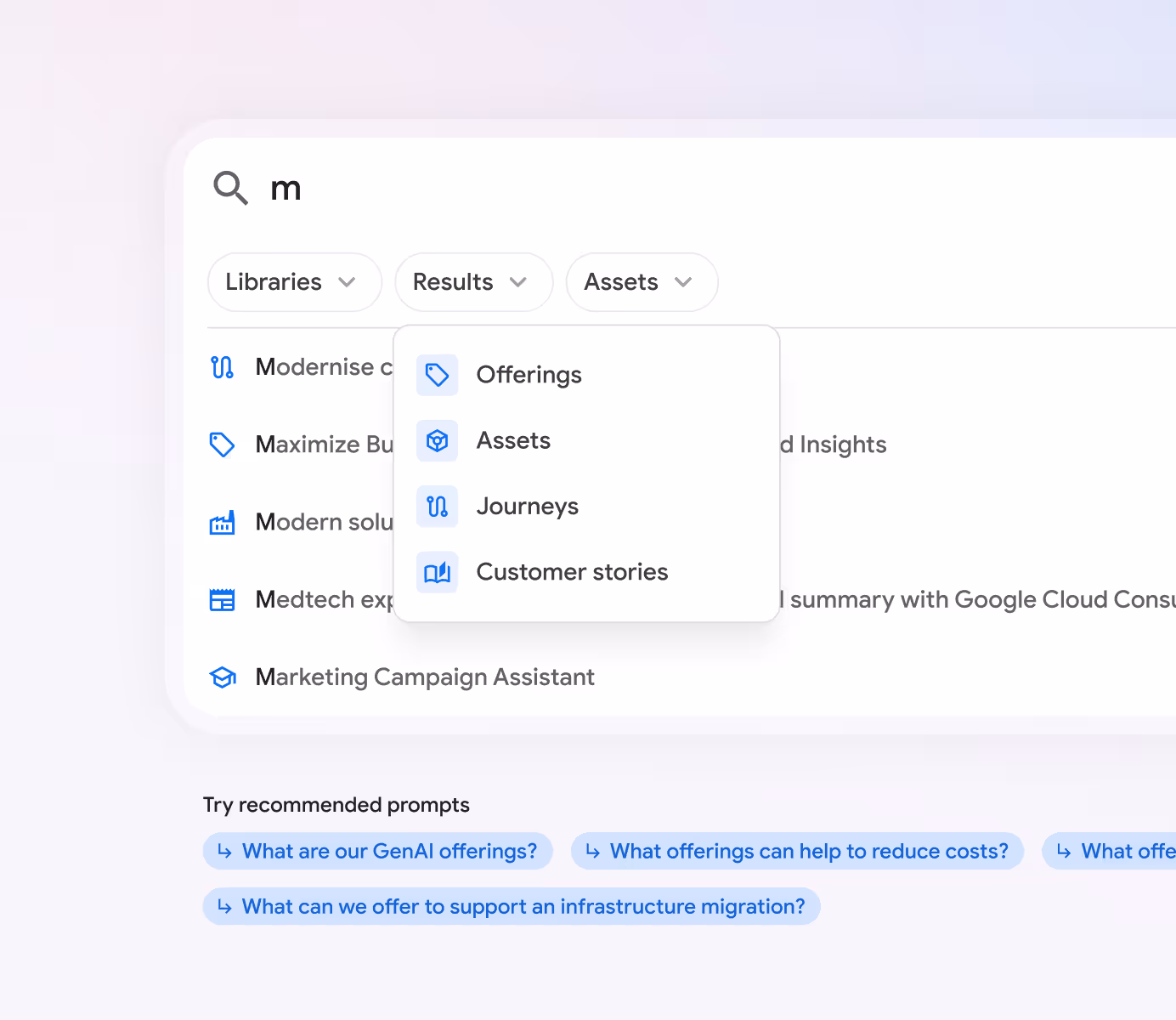The height and width of the screenshot is (1020, 1176).
Task: Click the magnifying glass search icon
Action: (230, 188)
